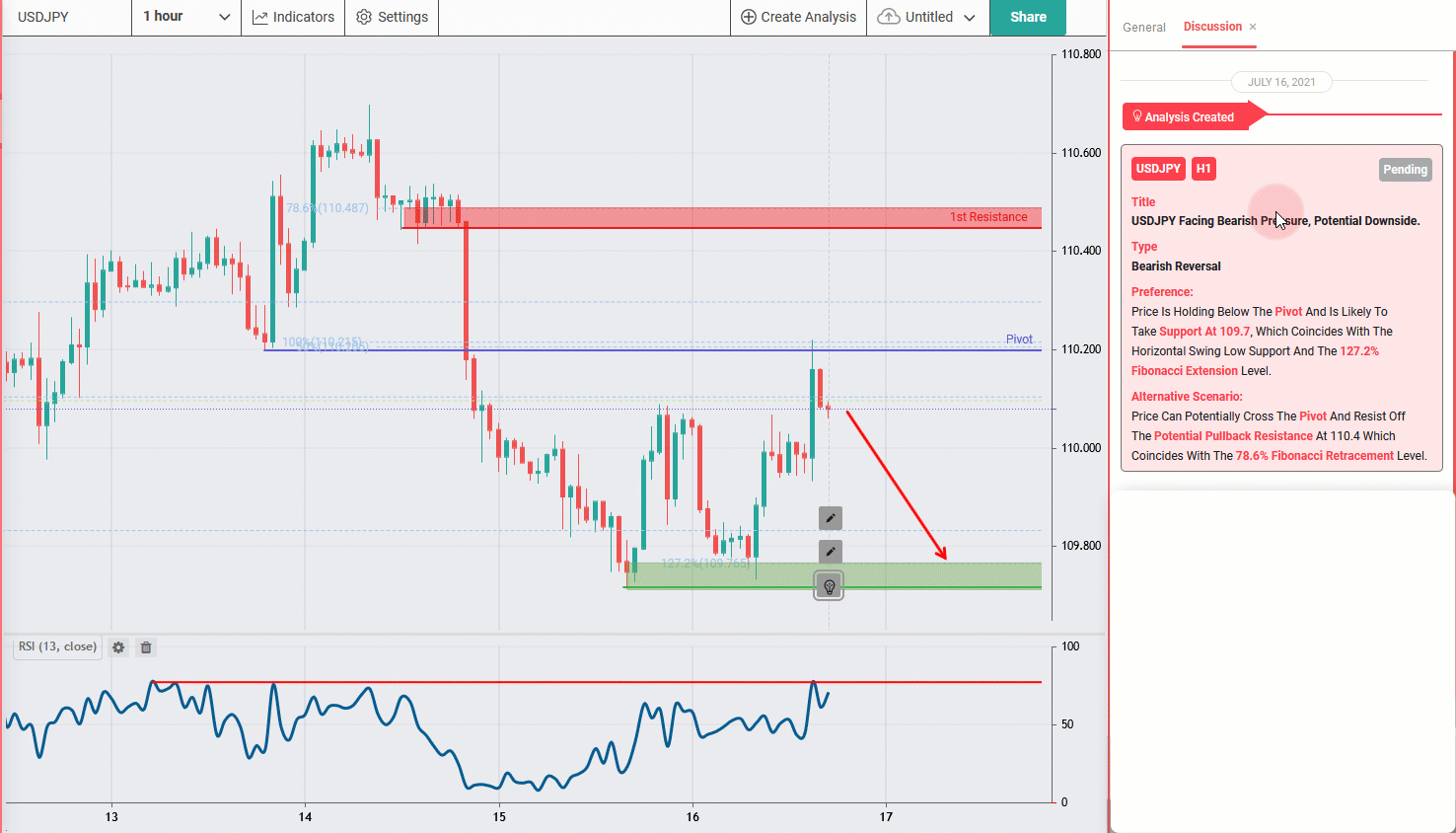Image resolution: width=1456 pixels, height=833 pixels.
Task: Click the Support At 109.7 text
Action: (1204, 332)
